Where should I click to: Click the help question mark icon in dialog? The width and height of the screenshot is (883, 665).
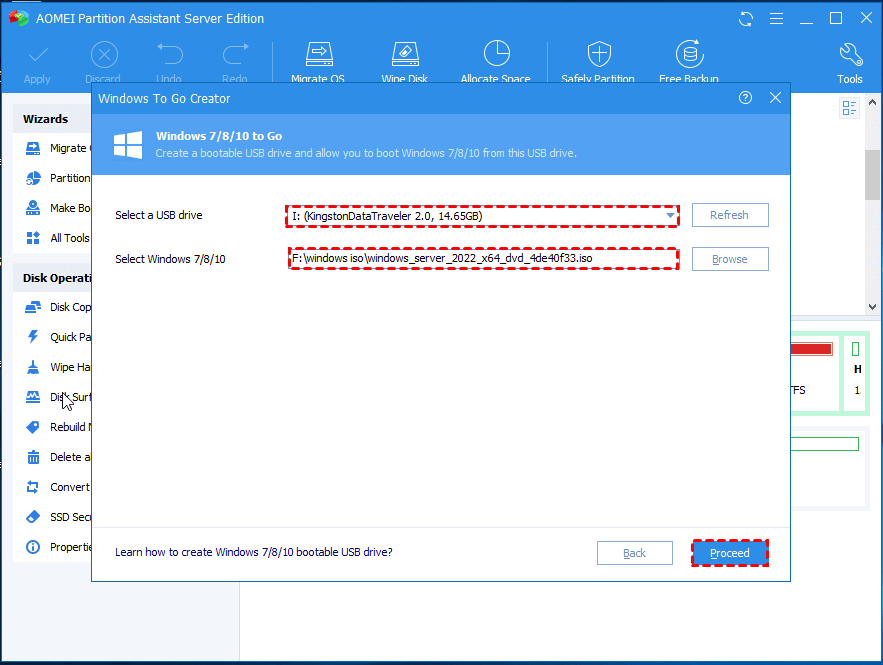click(745, 98)
